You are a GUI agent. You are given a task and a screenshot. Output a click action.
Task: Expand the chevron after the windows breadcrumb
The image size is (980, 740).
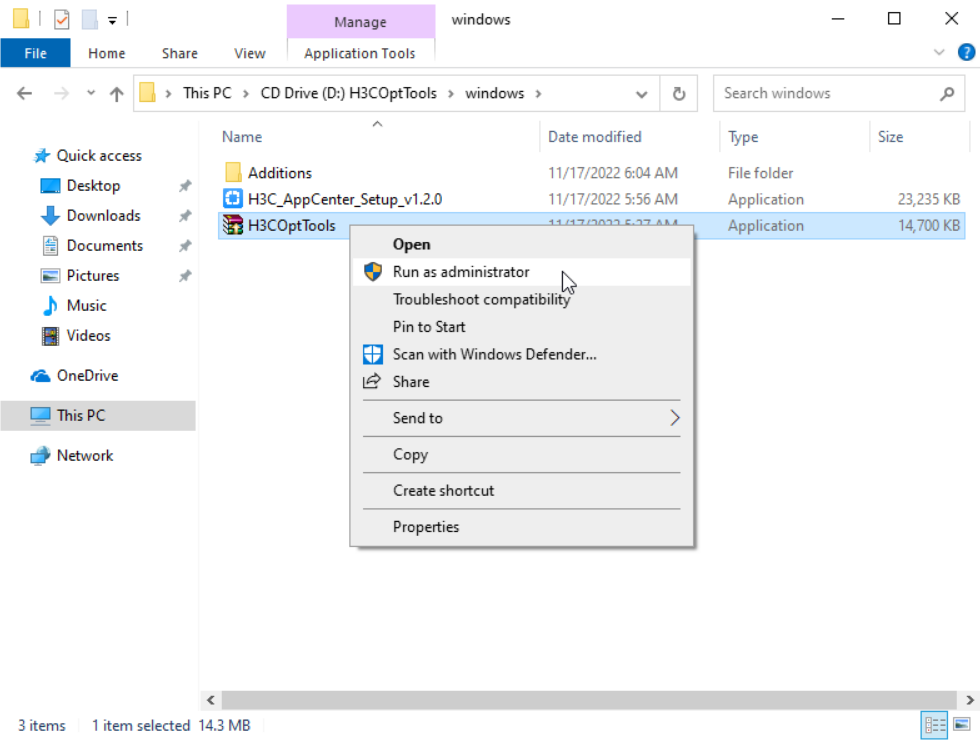[538, 94]
